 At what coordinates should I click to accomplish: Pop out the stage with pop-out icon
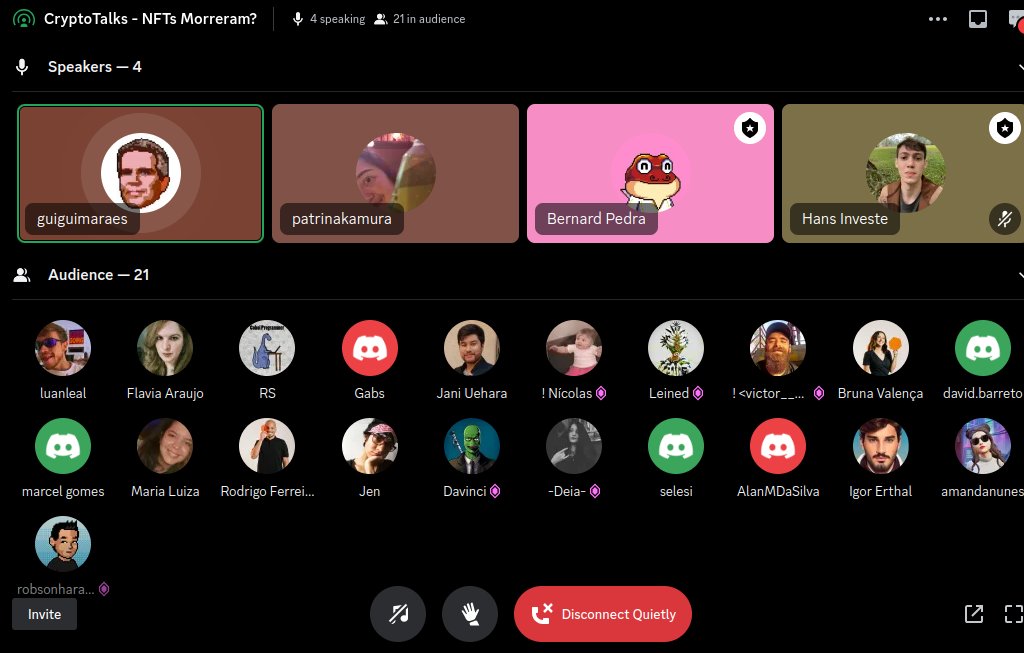click(974, 614)
